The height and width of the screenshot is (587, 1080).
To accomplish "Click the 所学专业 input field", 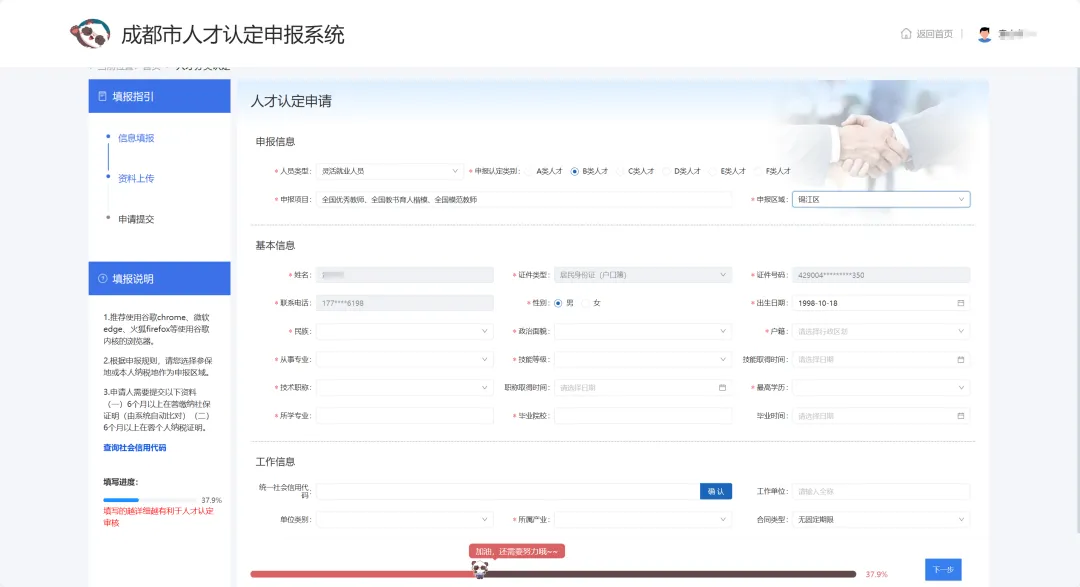I will [404, 416].
